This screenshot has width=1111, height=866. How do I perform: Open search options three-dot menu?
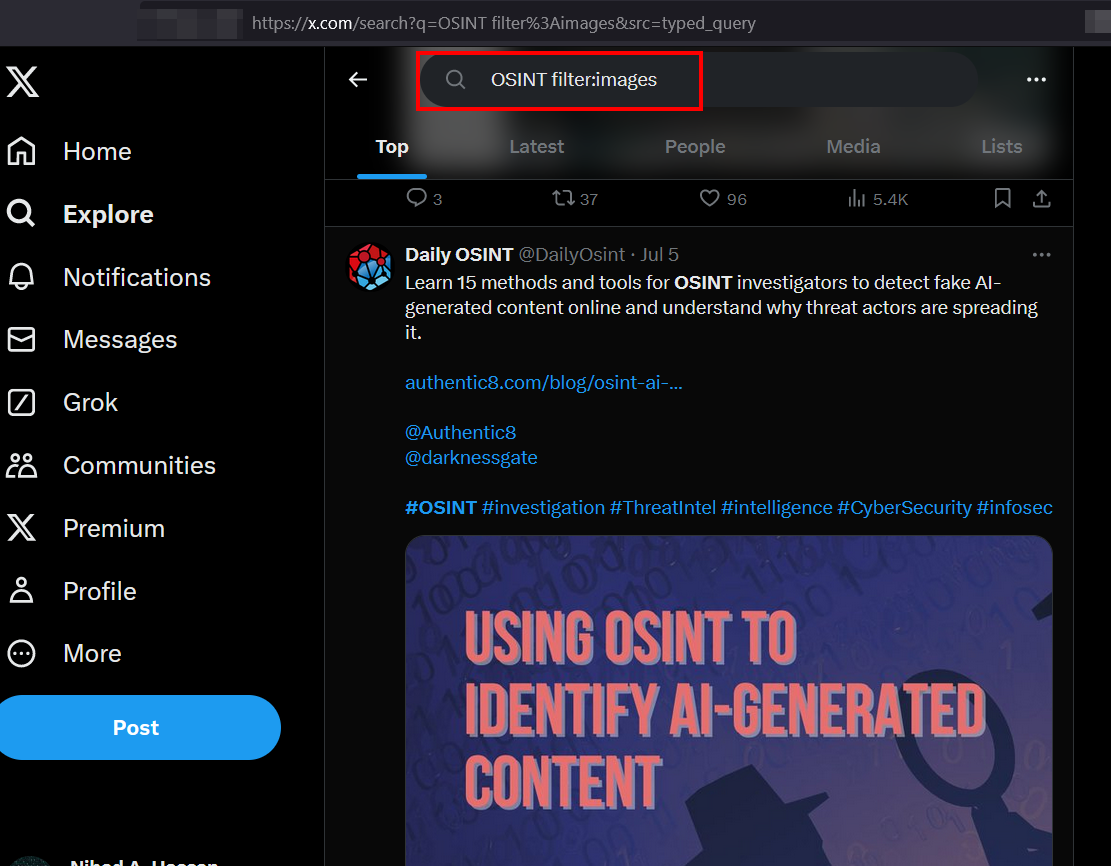point(1036,79)
